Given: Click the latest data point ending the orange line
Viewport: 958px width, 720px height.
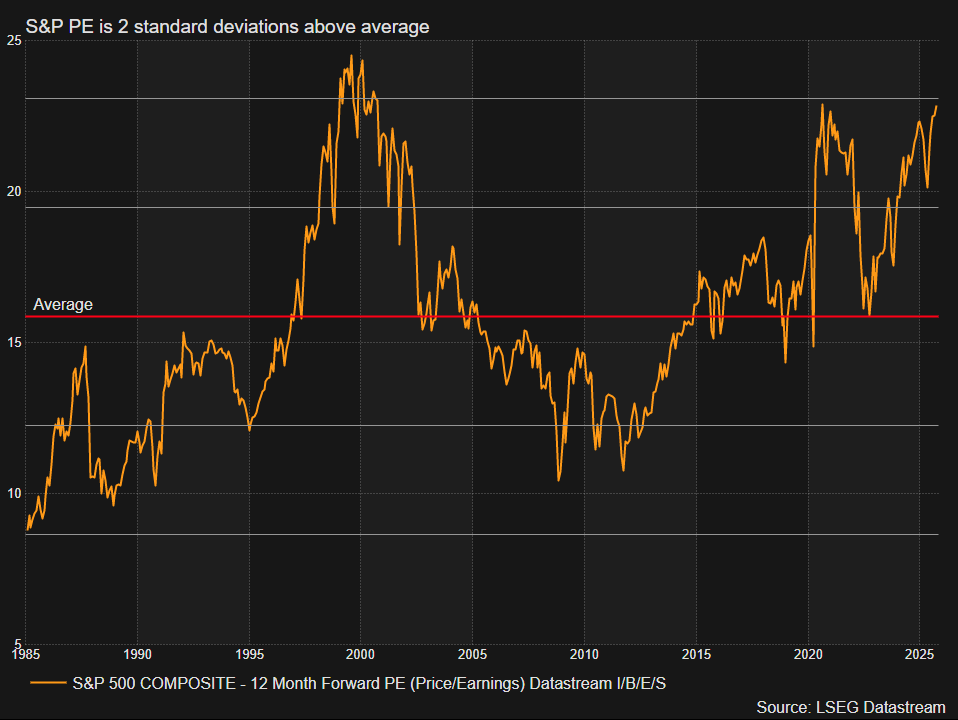Looking at the screenshot, I should (x=937, y=106).
